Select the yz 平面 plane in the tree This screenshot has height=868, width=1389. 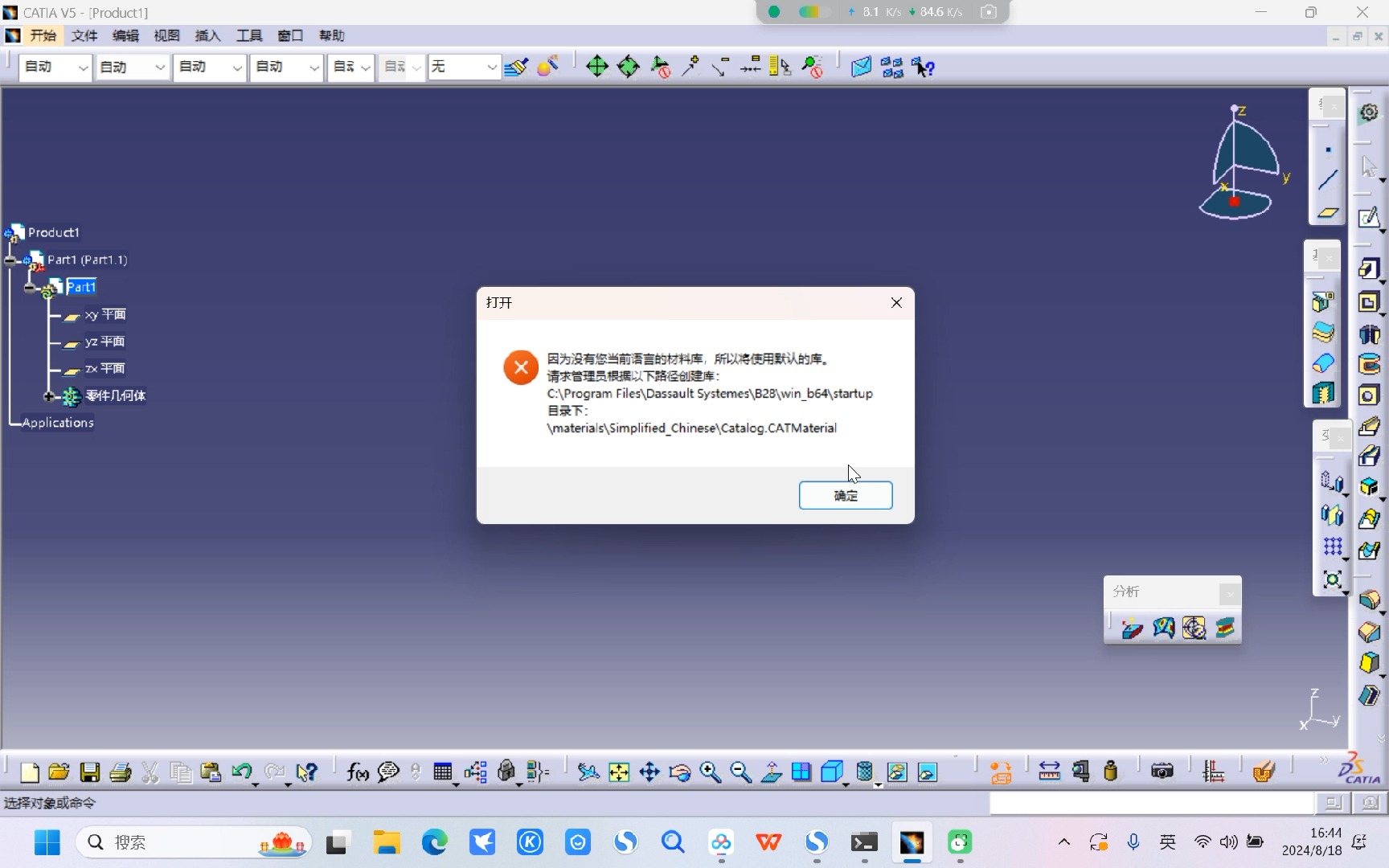pyautogui.click(x=104, y=342)
